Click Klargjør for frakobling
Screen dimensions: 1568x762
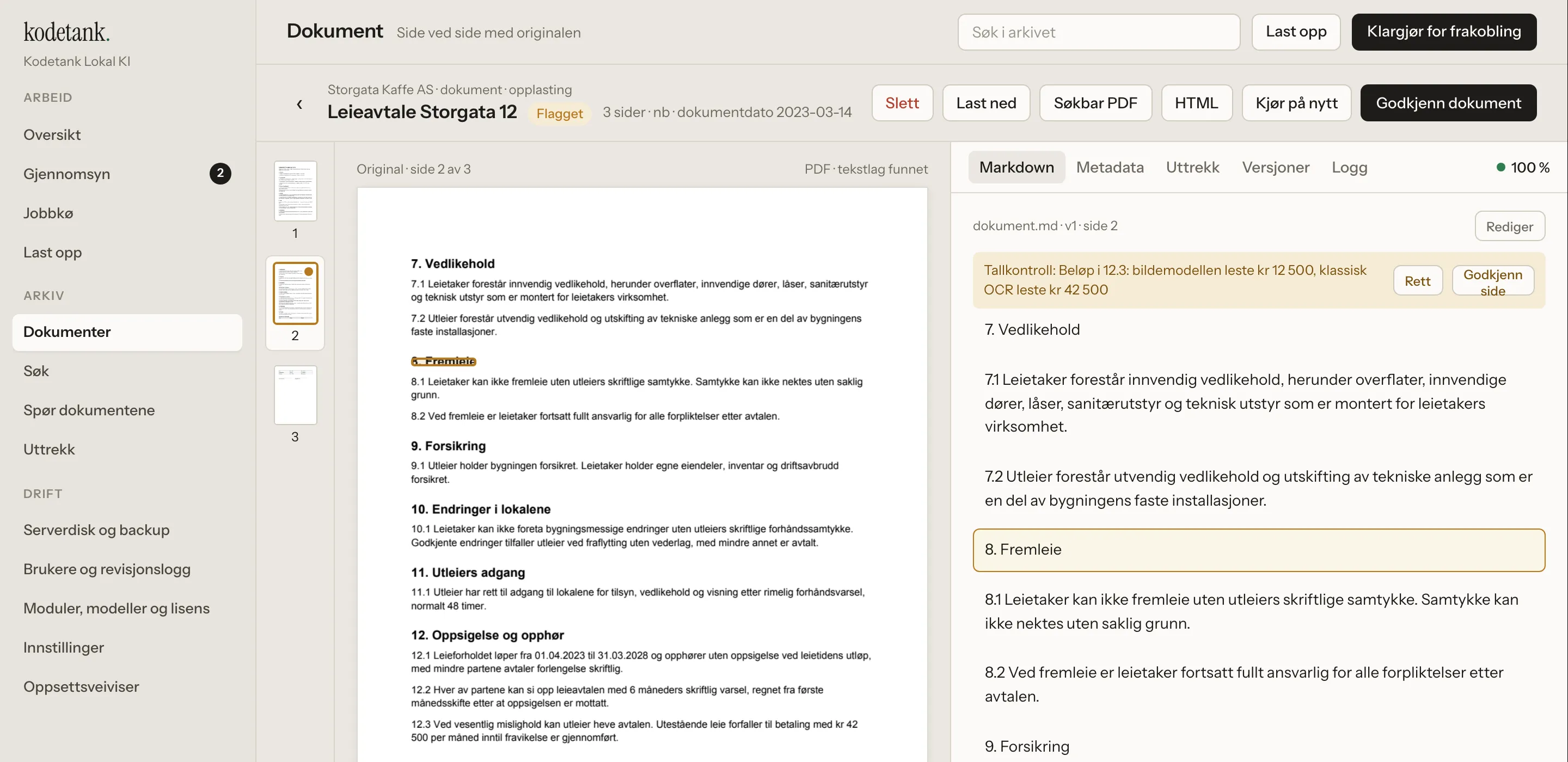point(1444,32)
